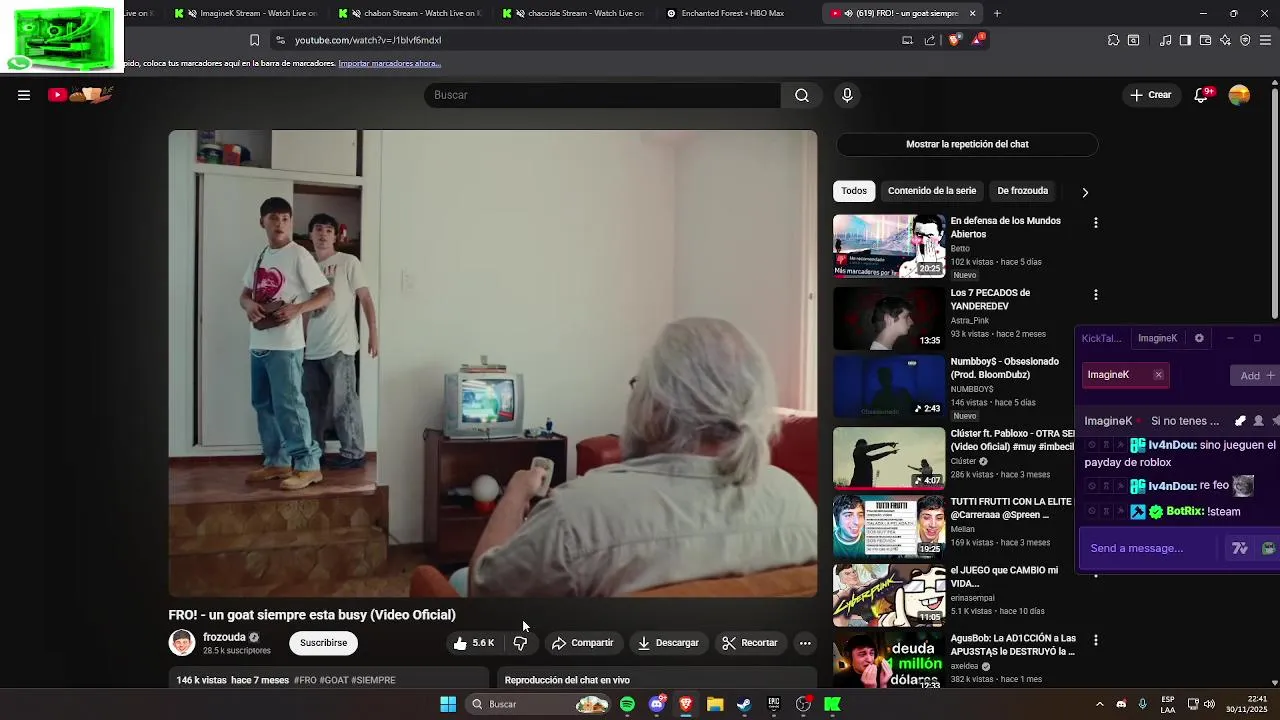Select Contenido de la serie chip
The height and width of the screenshot is (720, 1280).
pos(932,191)
